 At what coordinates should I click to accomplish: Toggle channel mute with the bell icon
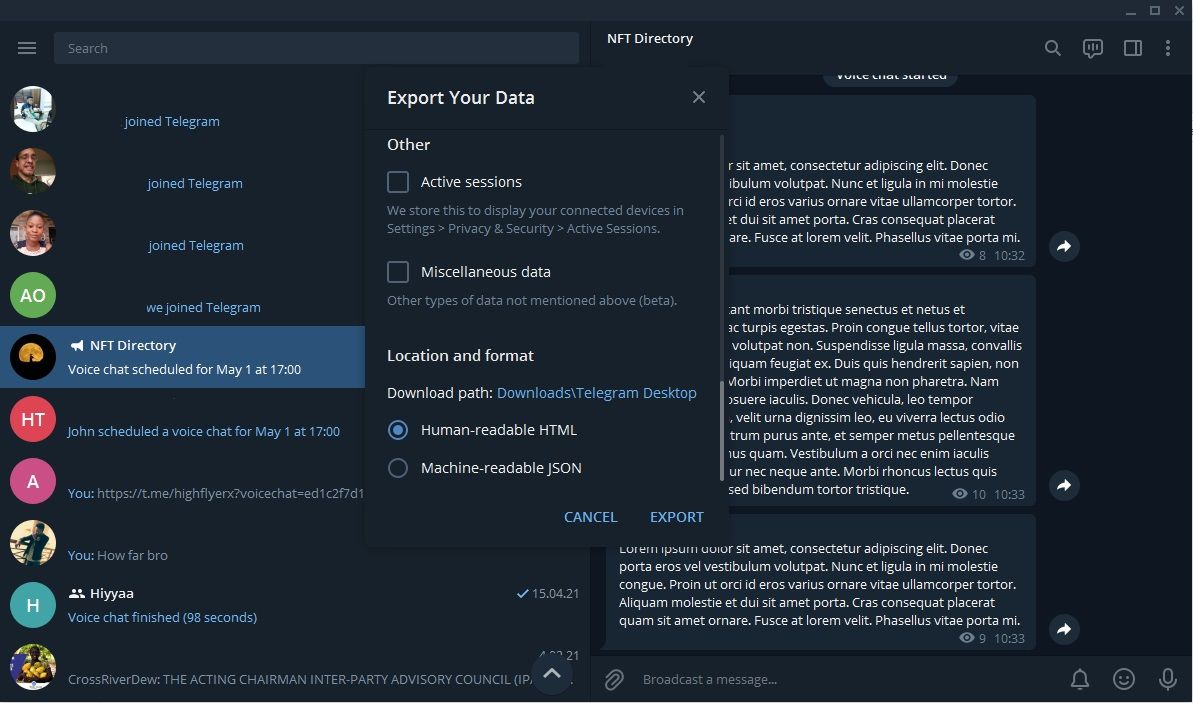(x=1079, y=679)
